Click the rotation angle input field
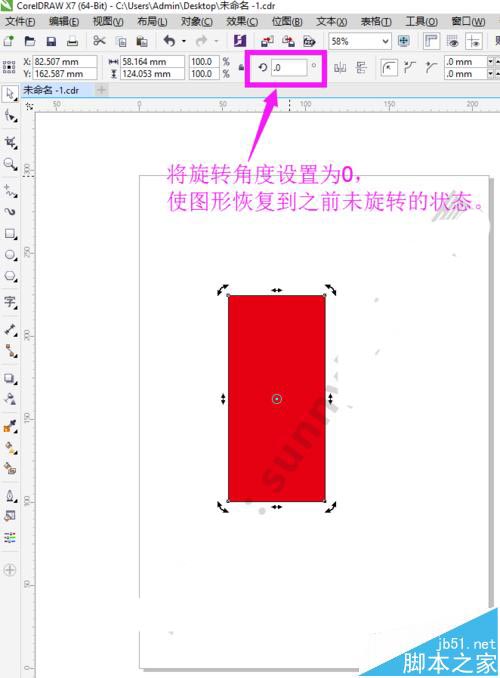 (289, 67)
